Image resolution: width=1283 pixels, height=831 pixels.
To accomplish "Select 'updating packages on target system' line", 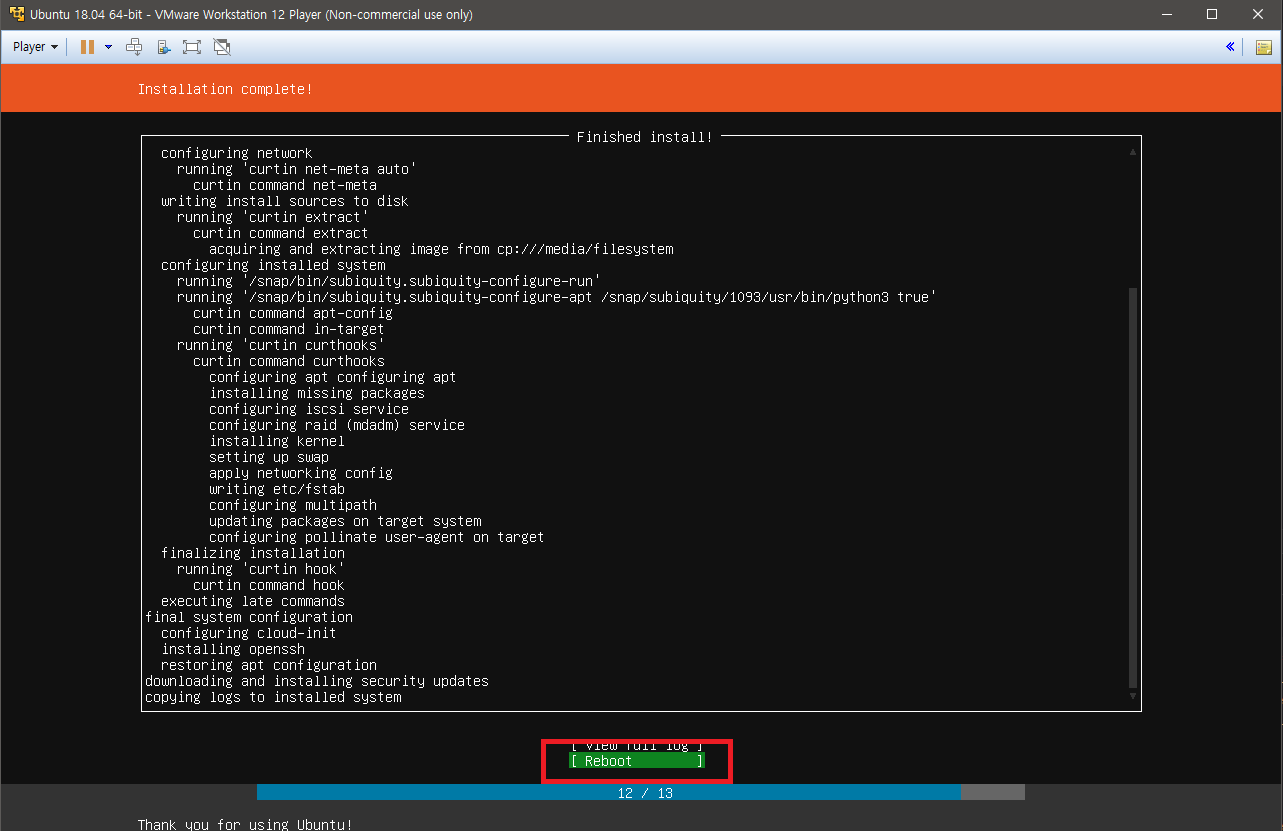I will pos(345,521).
